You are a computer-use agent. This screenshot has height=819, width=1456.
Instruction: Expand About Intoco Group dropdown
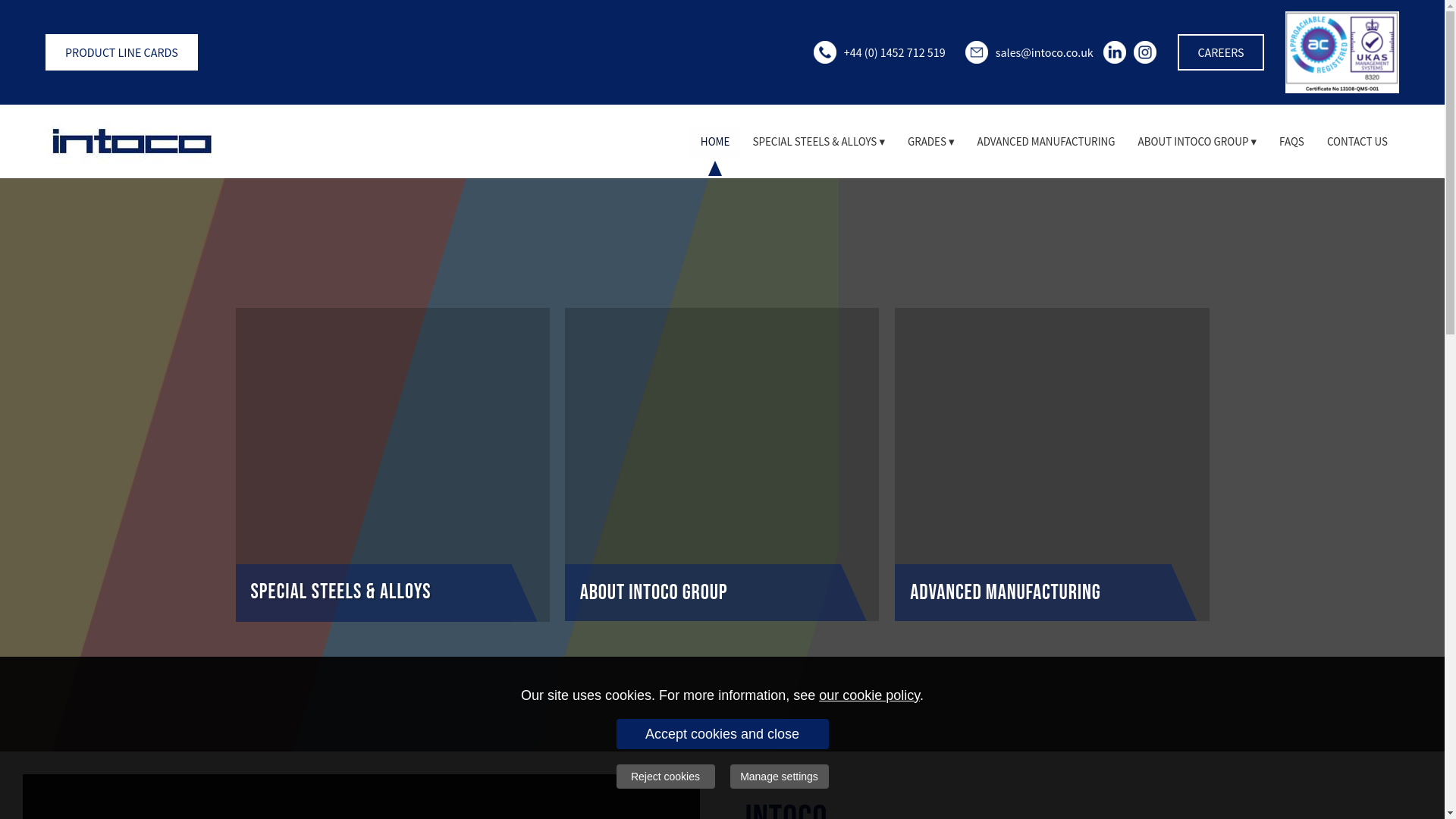click(1197, 141)
